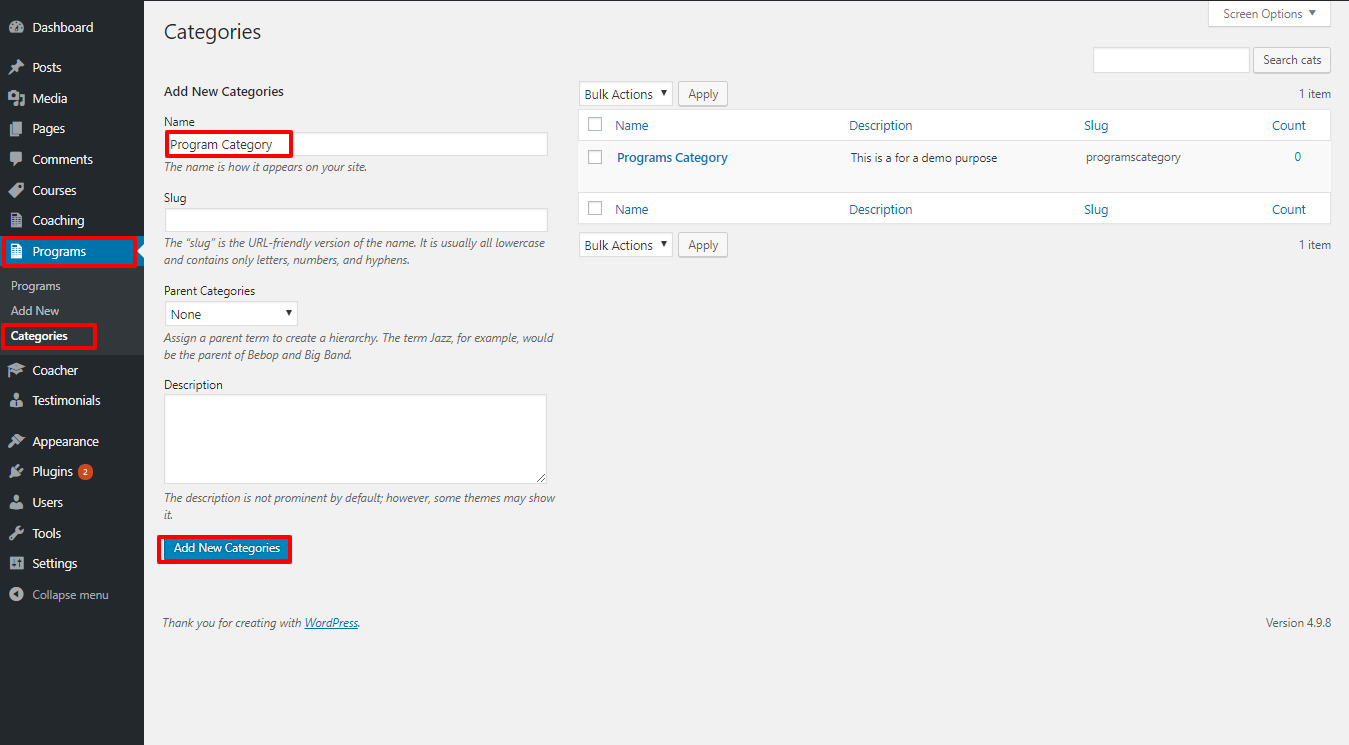Click into the Slug text field
The width and height of the screenshot is (1349, 745).
point(356,220)
